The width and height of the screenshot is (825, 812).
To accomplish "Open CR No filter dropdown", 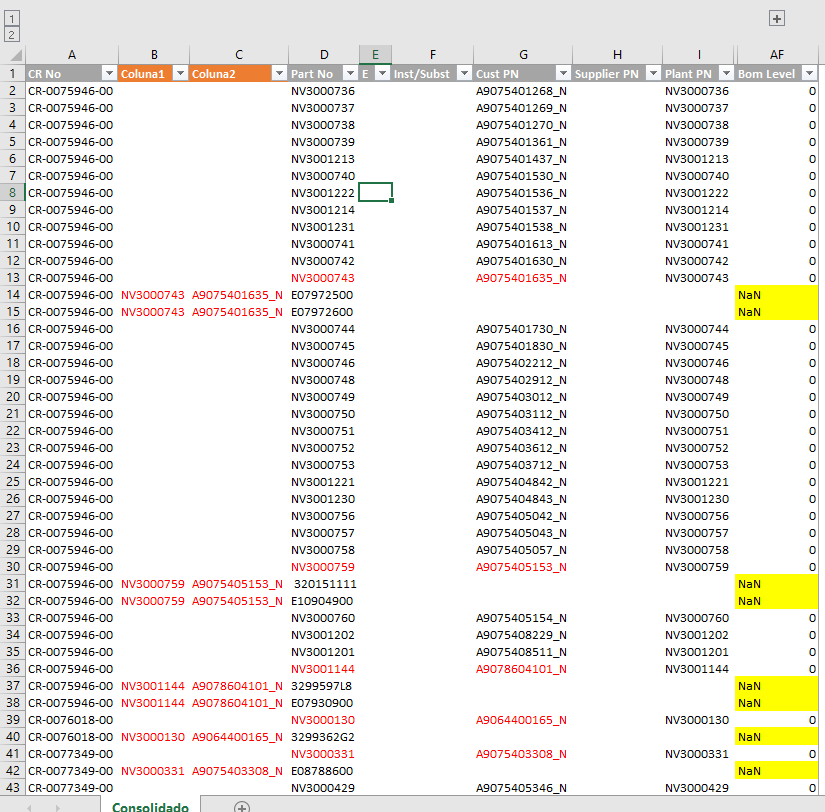I will (x=109, y=73).
